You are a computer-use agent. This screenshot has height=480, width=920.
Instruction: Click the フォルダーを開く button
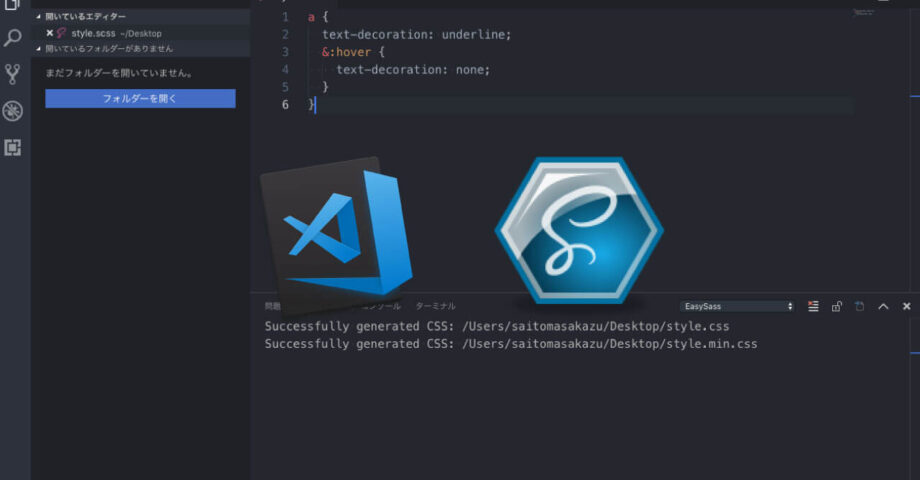[x=140, y=98]
